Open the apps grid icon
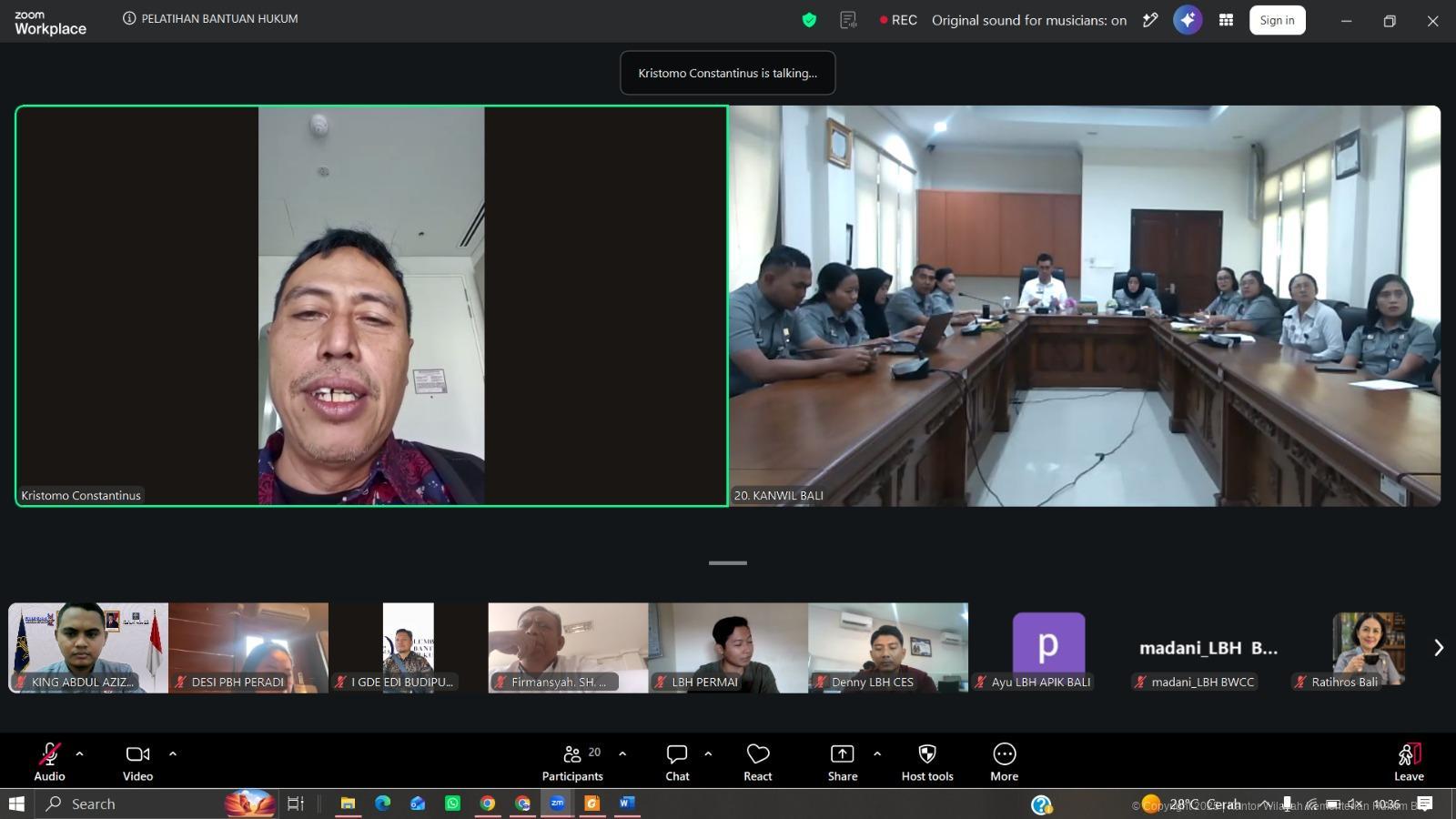Viewport: 1456px width, 819px height. [x=1227, y=20]
